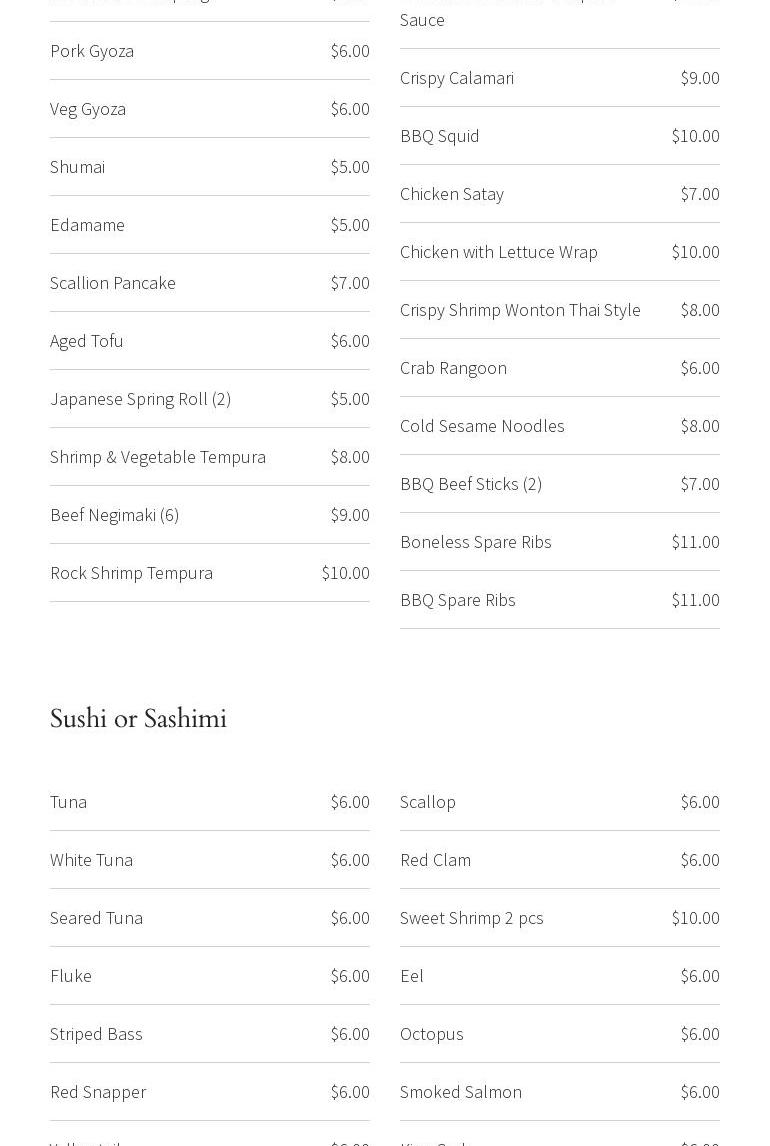Click Shrimp & Vegetable Tempura
Image resolution: width=770 pixels, height=1146 pixels.
pos(158,457)
